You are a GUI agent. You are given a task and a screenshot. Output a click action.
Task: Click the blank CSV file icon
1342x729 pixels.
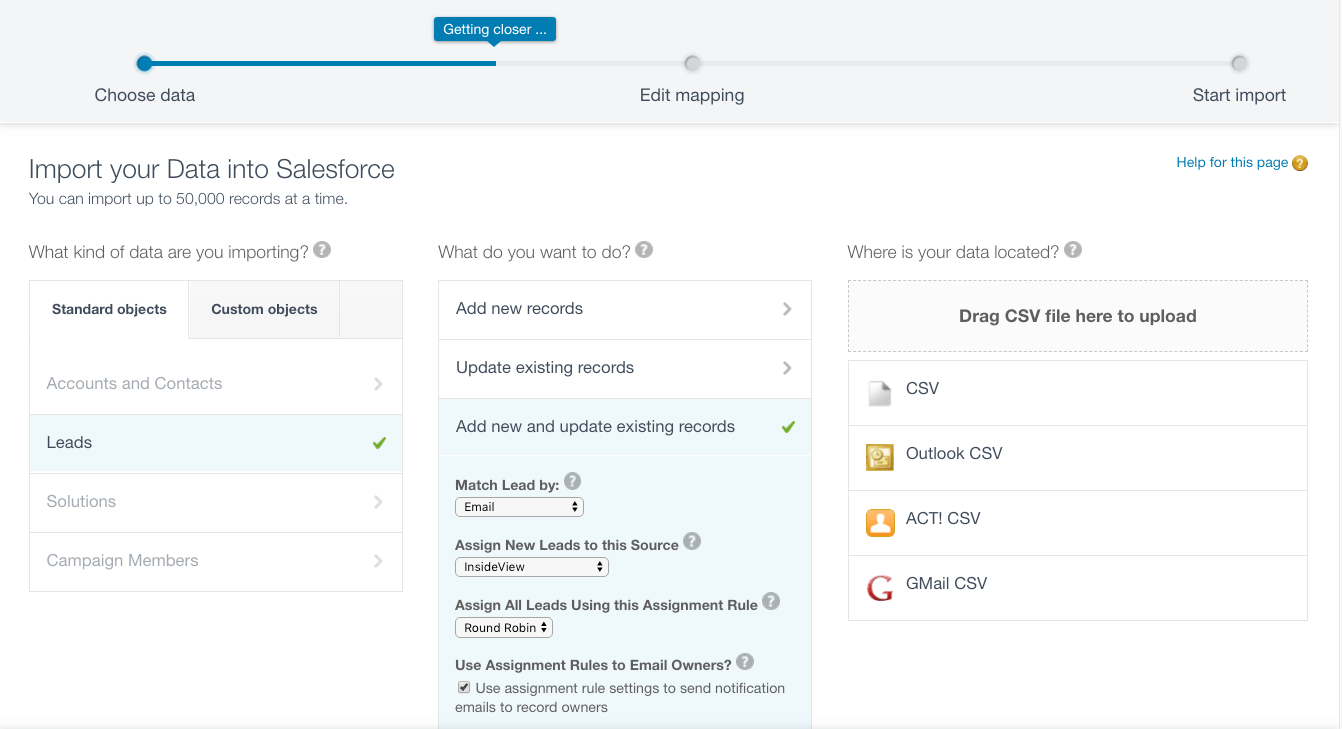click(x=880, y=393)
